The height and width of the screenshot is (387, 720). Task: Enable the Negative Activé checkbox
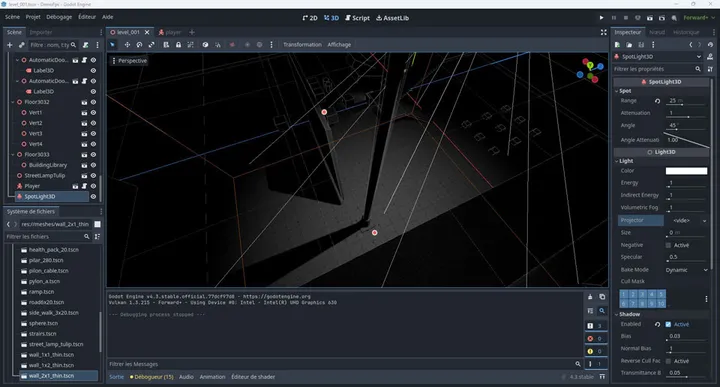click(x=668, y=245)
